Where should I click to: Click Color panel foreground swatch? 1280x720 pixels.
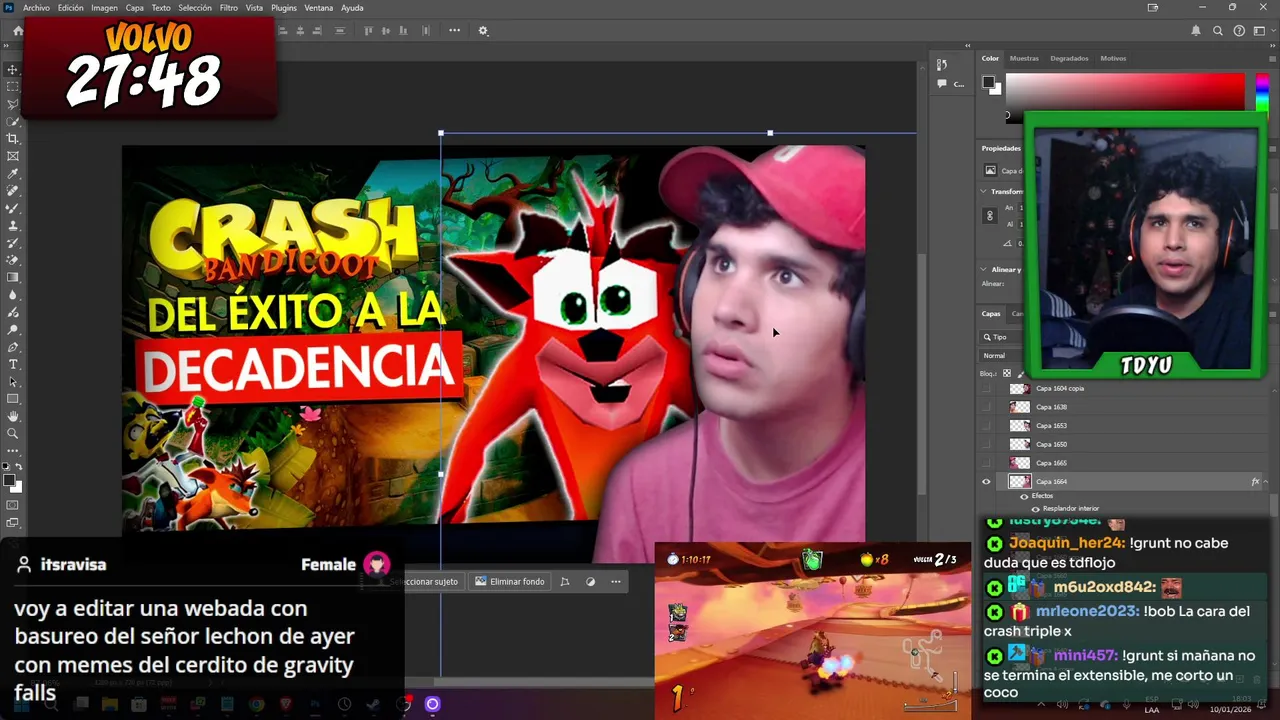click(988, 82)
